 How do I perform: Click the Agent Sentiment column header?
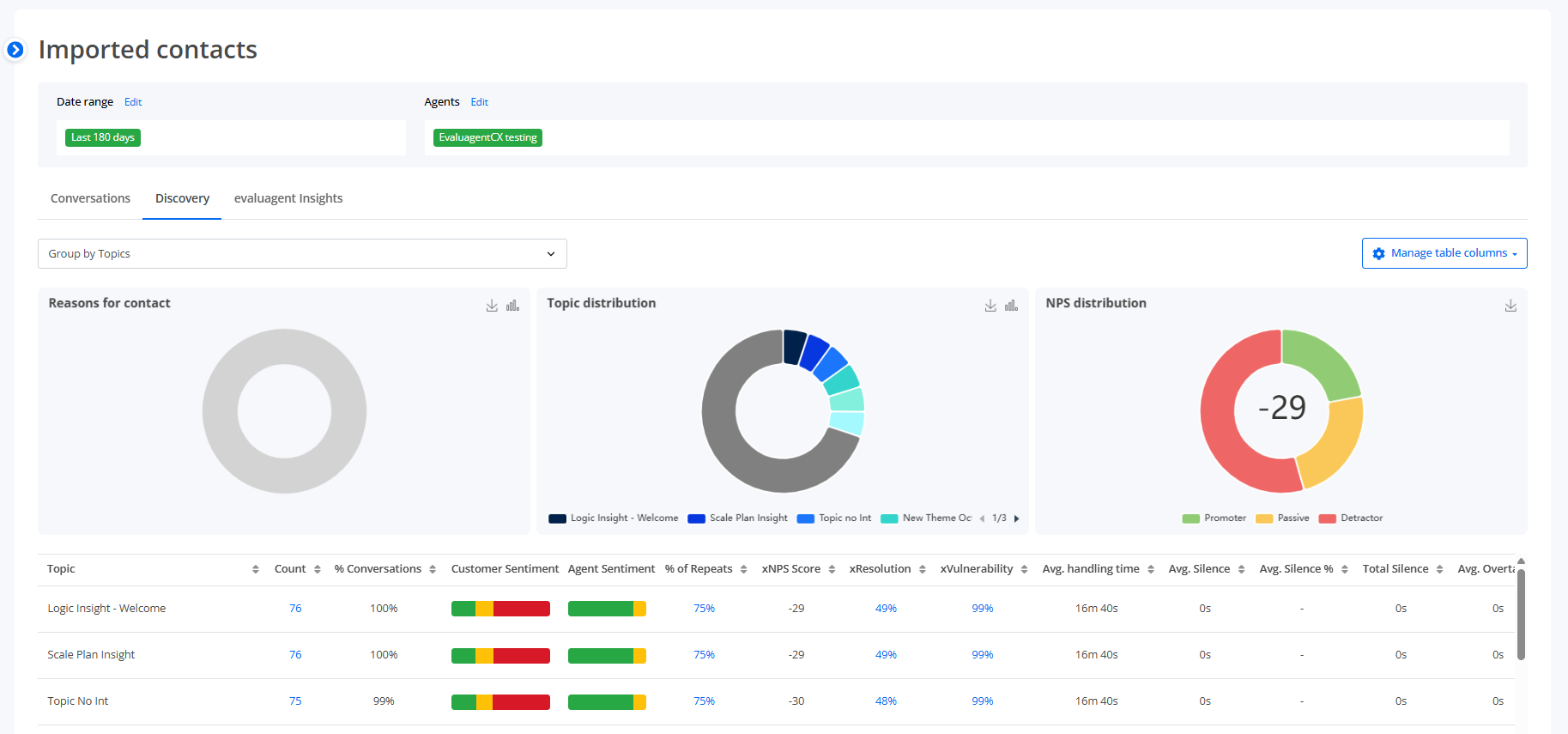click(611, 569)
